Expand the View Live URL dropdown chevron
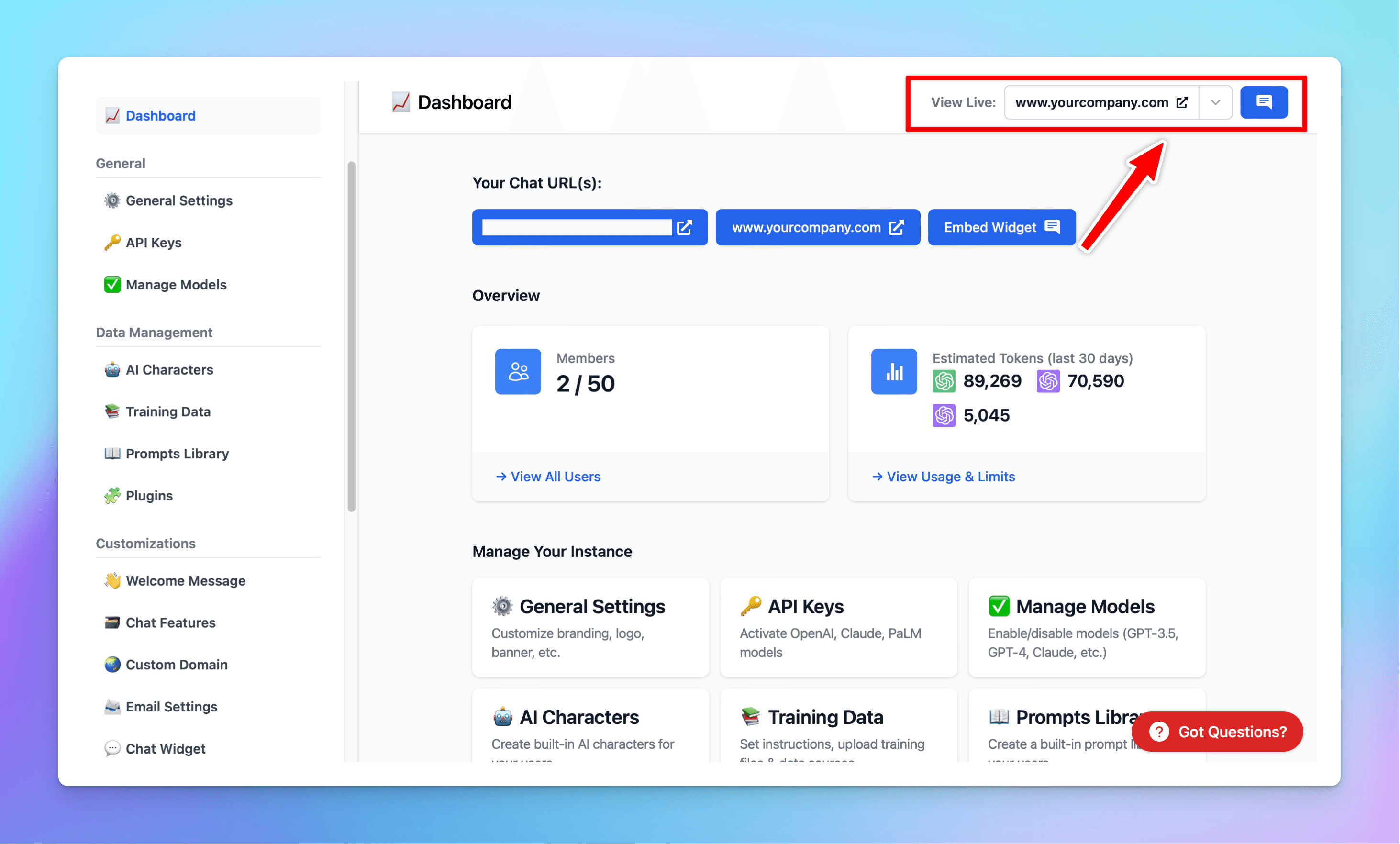The height and width of the screenshot is (844, 1400). point(1216,102)
